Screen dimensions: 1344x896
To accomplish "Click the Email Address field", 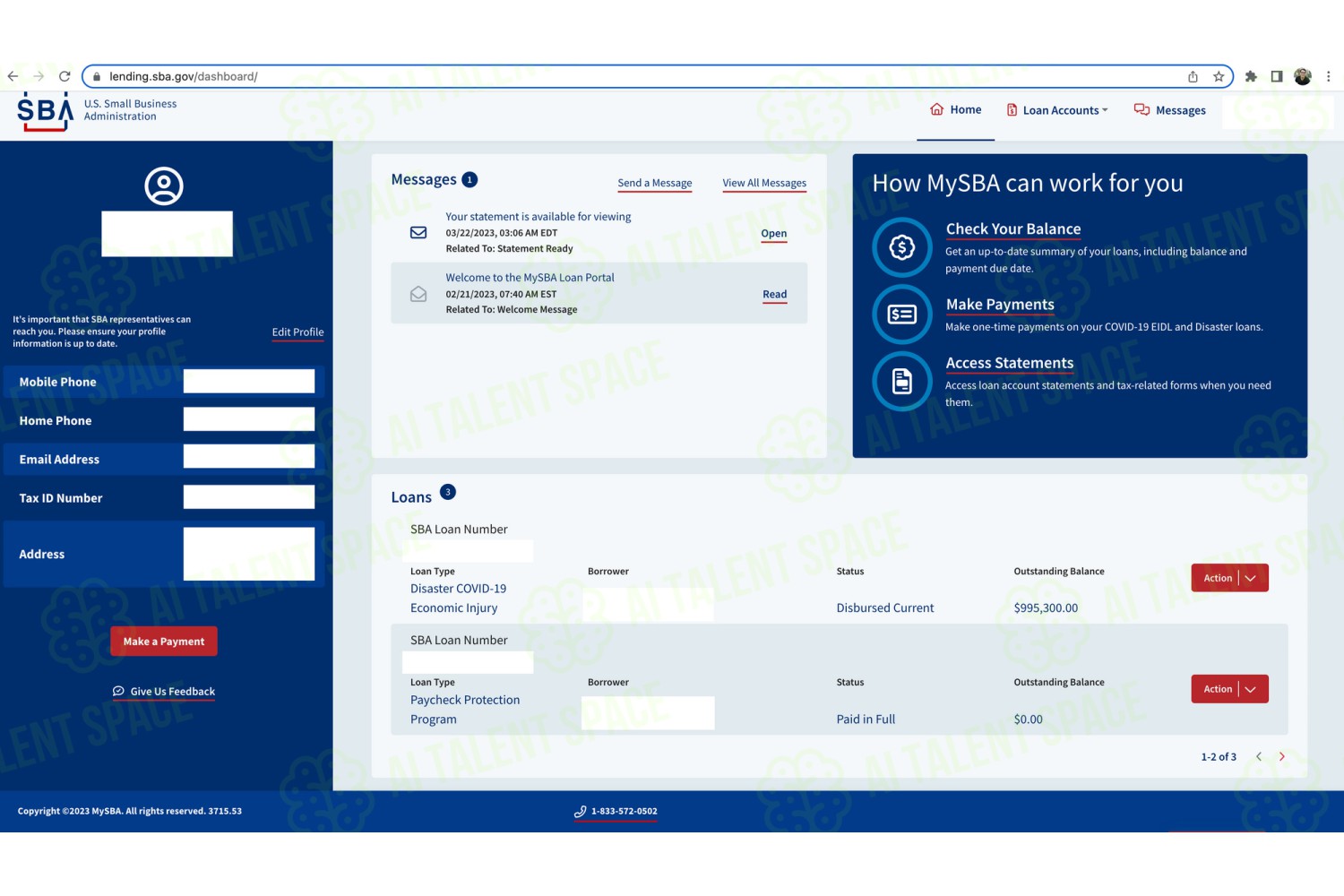I will click(249, 456).
